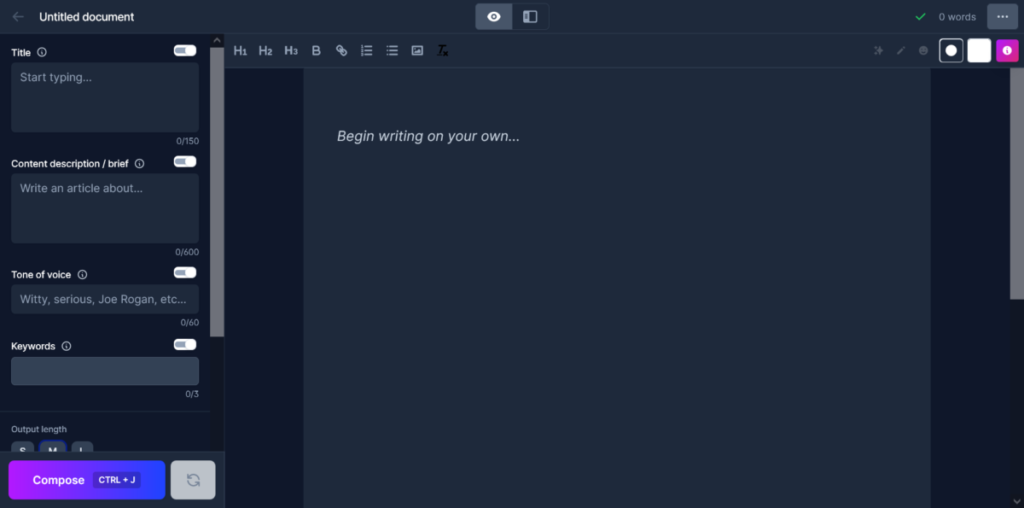Screen dimensions: 1024x508
Task: Click the 'Output length' label
Action: click(39, 429)
